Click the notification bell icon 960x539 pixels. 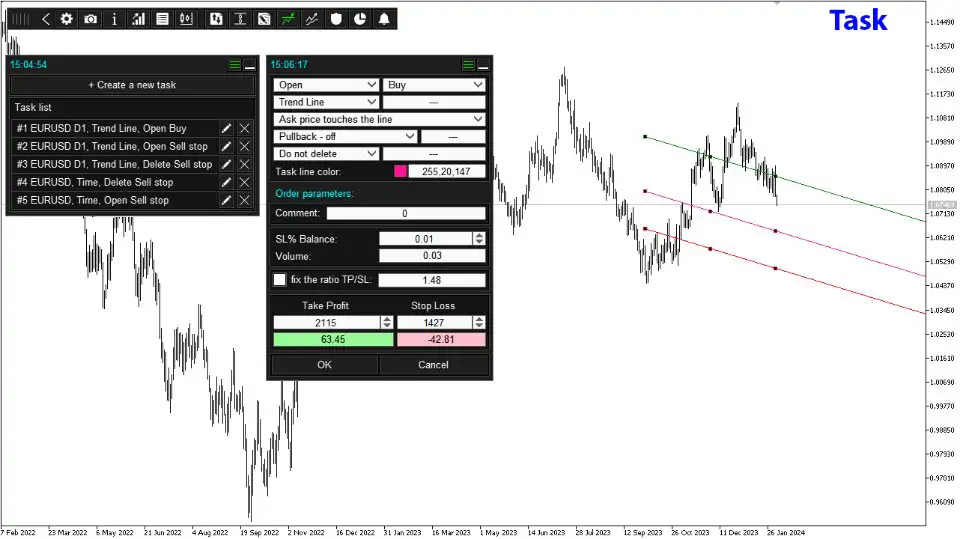point(384,19)
